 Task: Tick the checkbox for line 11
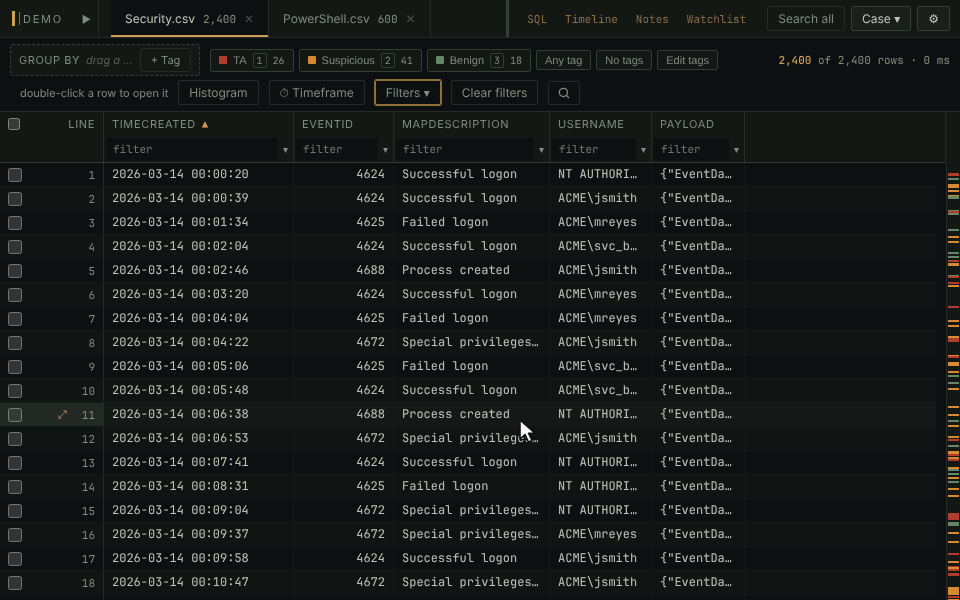(x=15, y=414)
